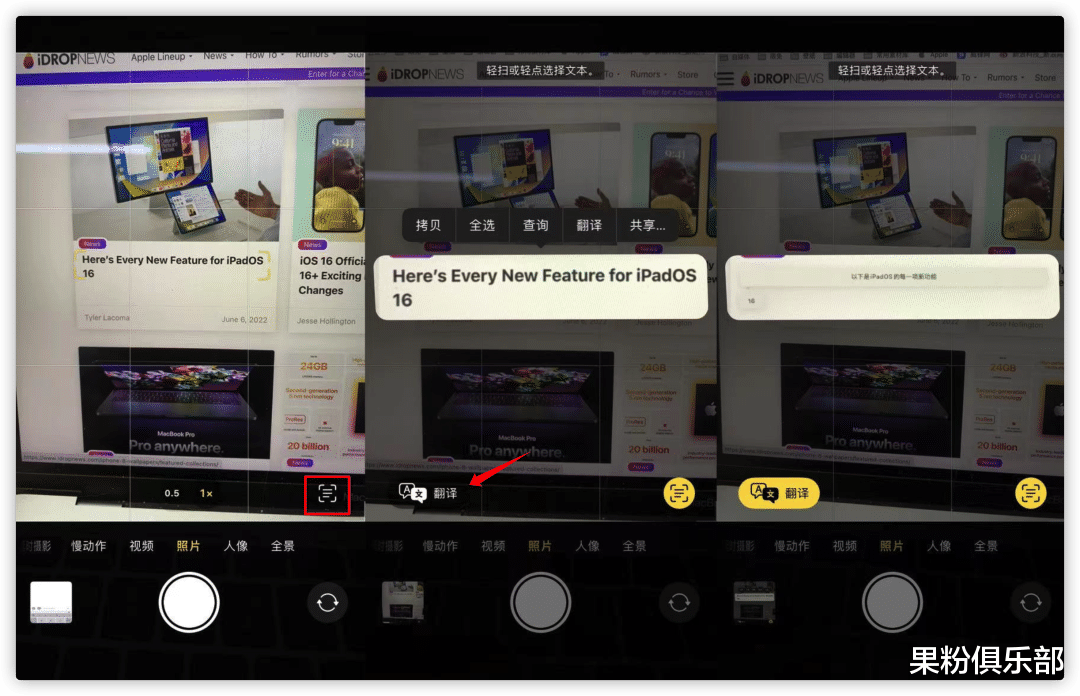Image resolution: width=1080 pixels, height=696 pixels.
Task: Switch to 全景 mode in middle screen
Action: [x=634, y=546]
